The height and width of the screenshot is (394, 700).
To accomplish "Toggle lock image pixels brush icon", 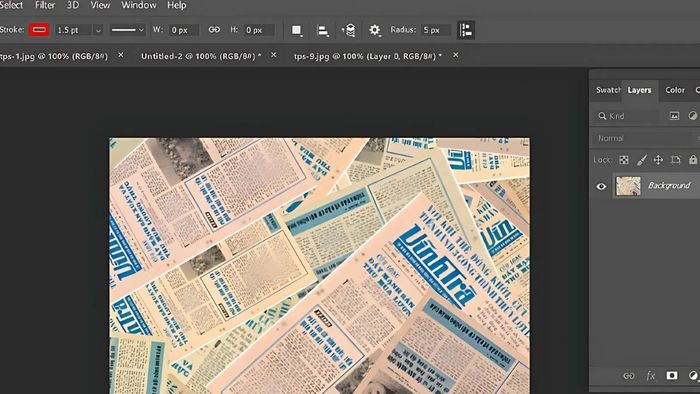I will tap(641, 160).
